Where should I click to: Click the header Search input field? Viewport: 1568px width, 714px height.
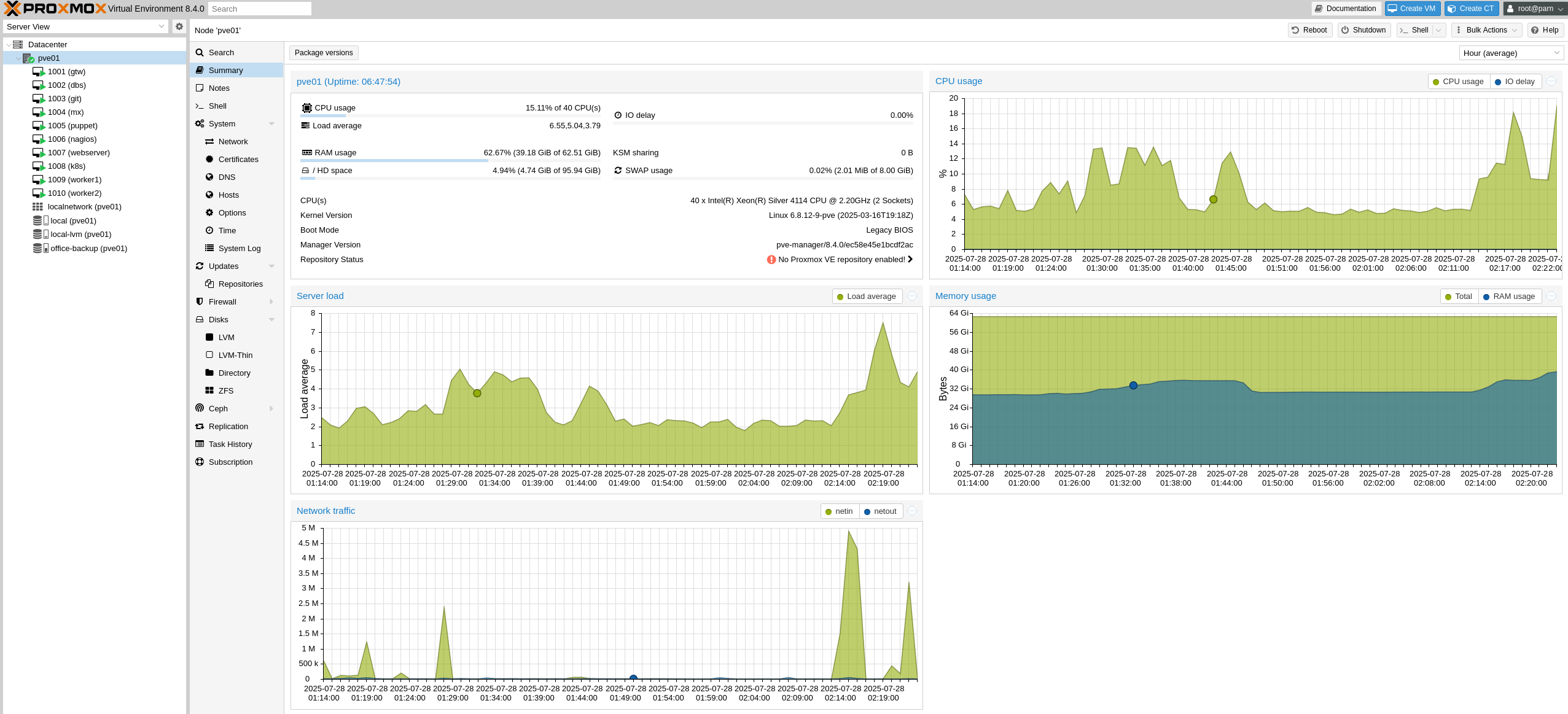point(260,9)
